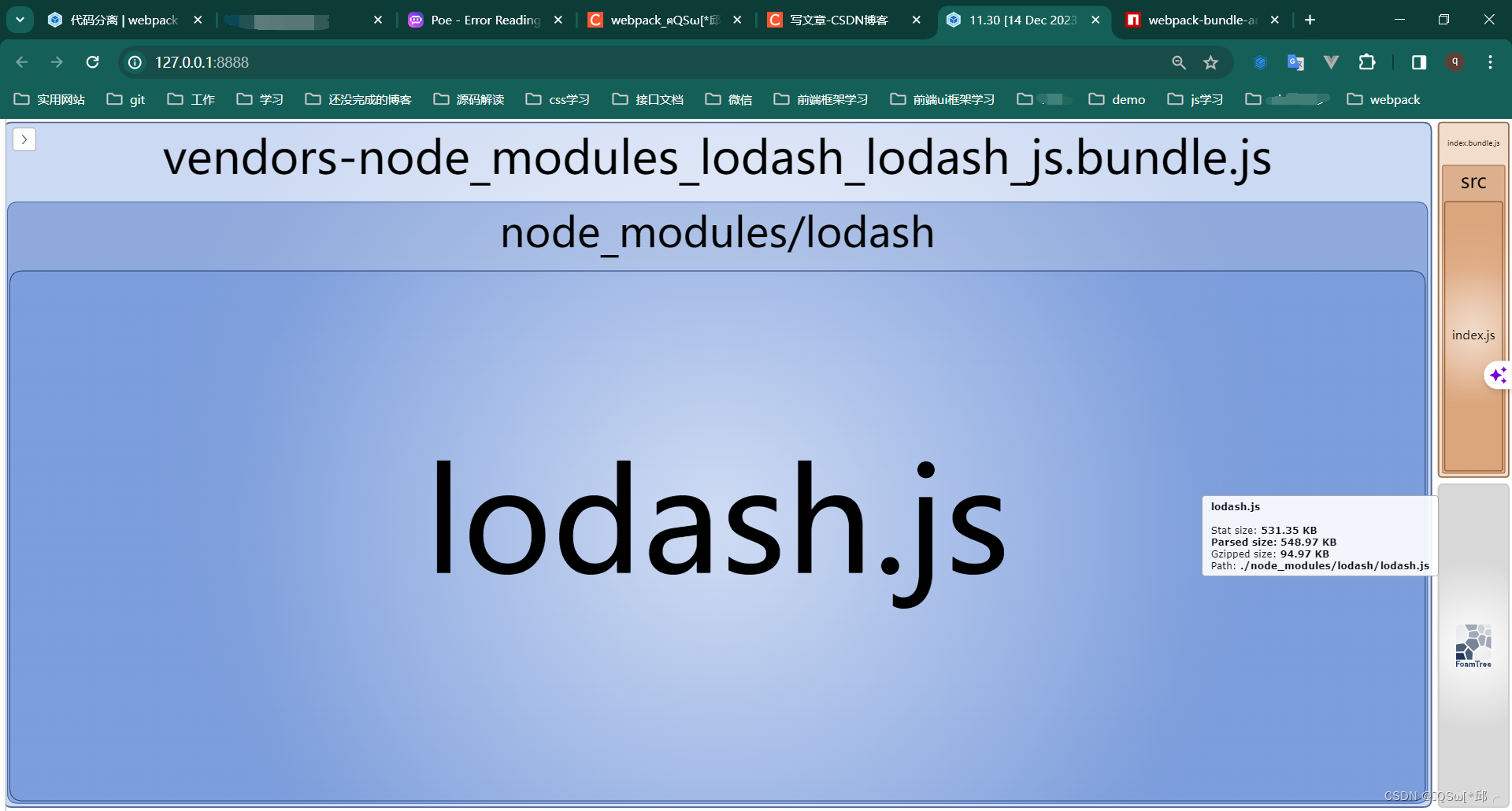This screenshot has height=811, width=1512.
Task: Open the Chrome three-dot menu
Action: tap(1490, 62)
